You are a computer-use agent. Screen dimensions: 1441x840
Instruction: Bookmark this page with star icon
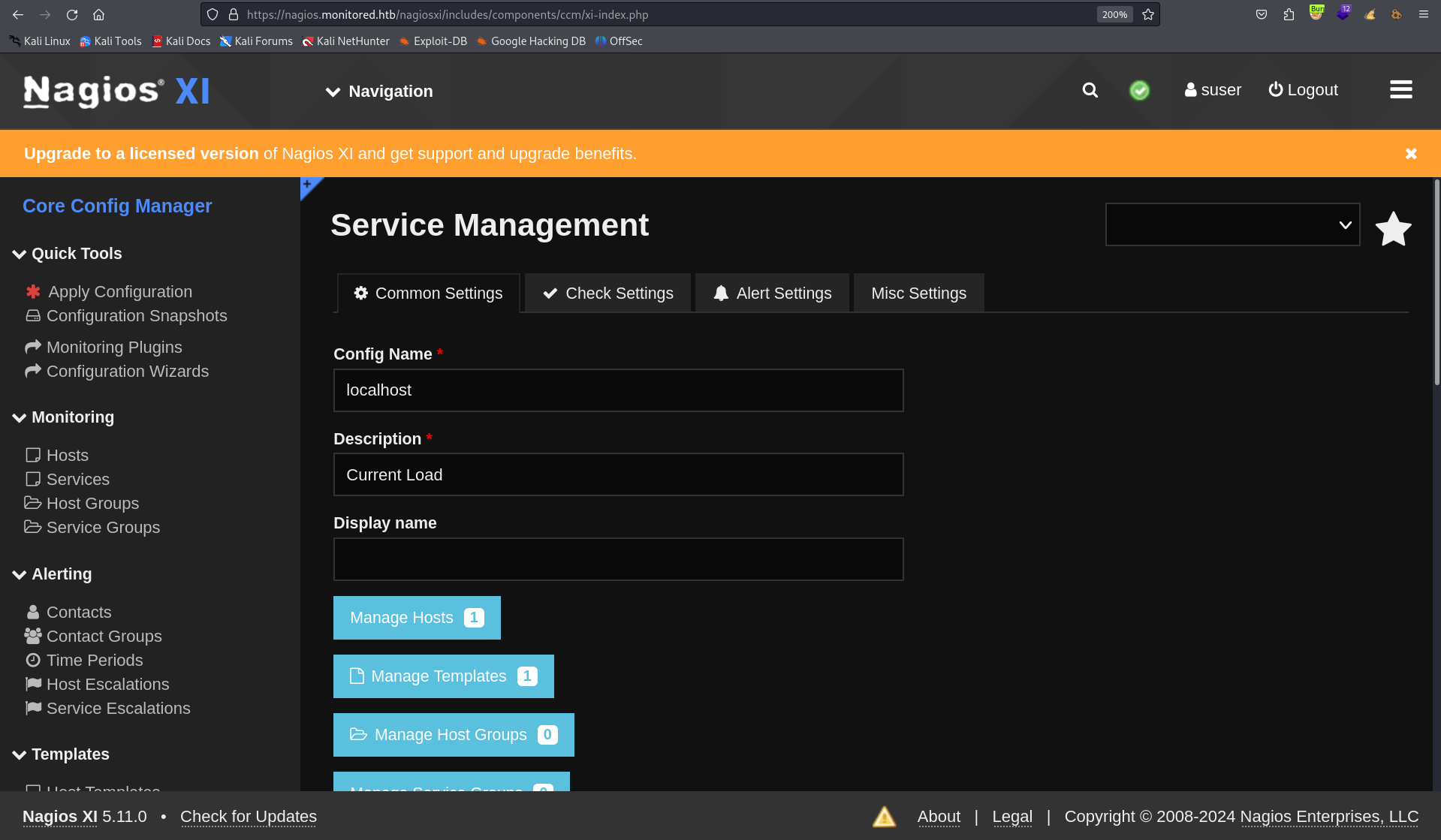click(1148, 14)
